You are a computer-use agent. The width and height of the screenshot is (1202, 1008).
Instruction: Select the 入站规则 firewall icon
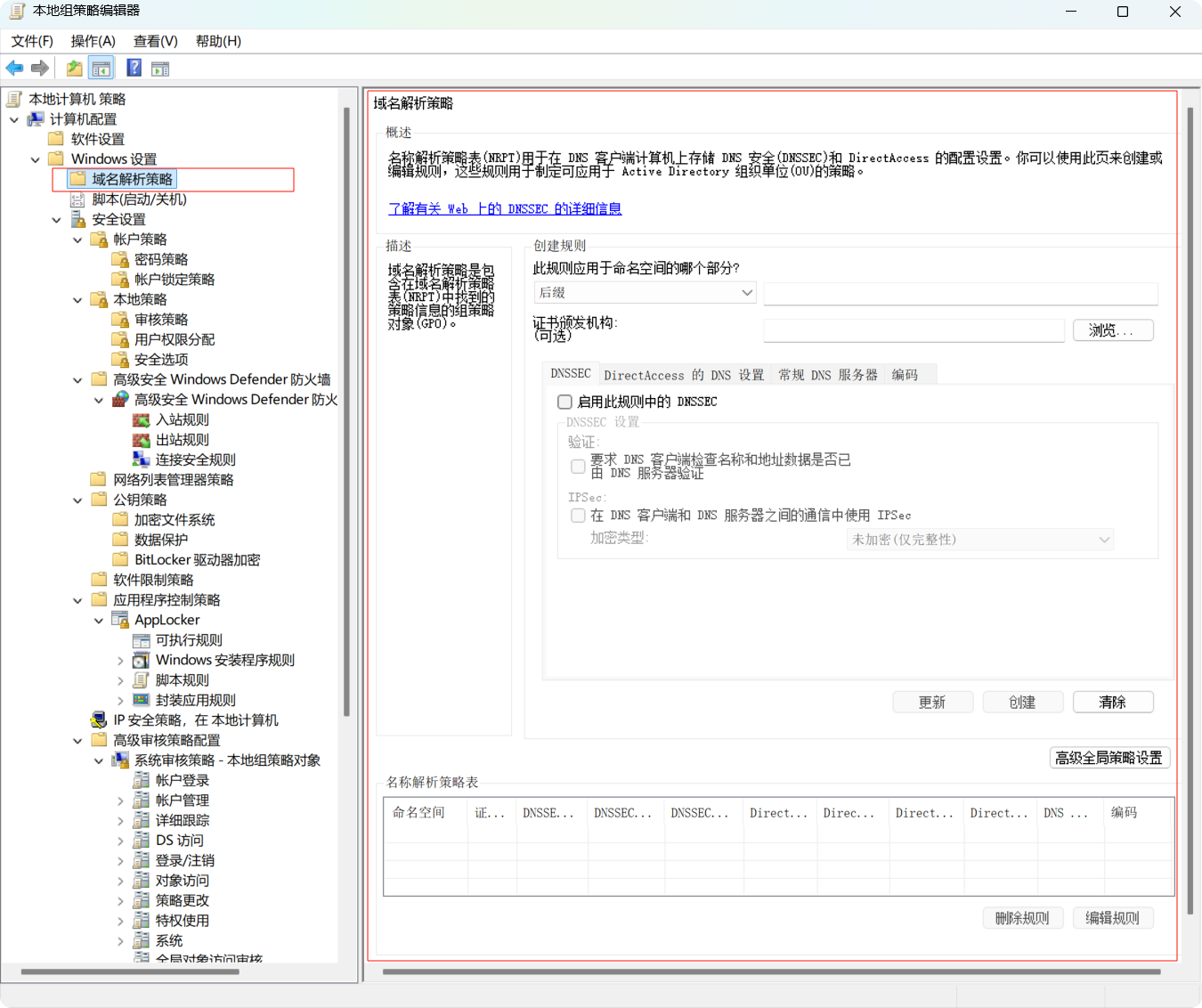(x=142, y=419)
